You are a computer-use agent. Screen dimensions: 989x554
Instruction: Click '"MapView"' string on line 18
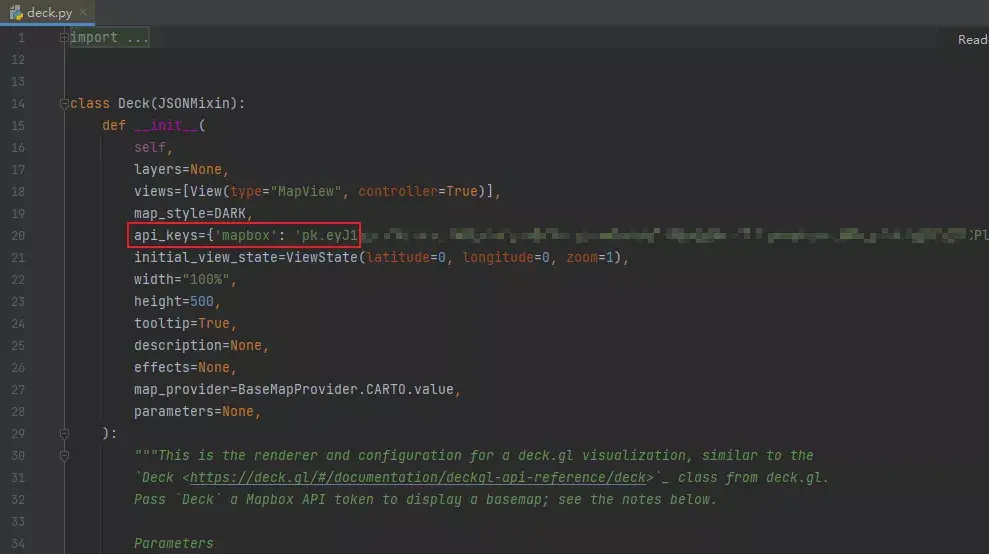click(306, 191)
